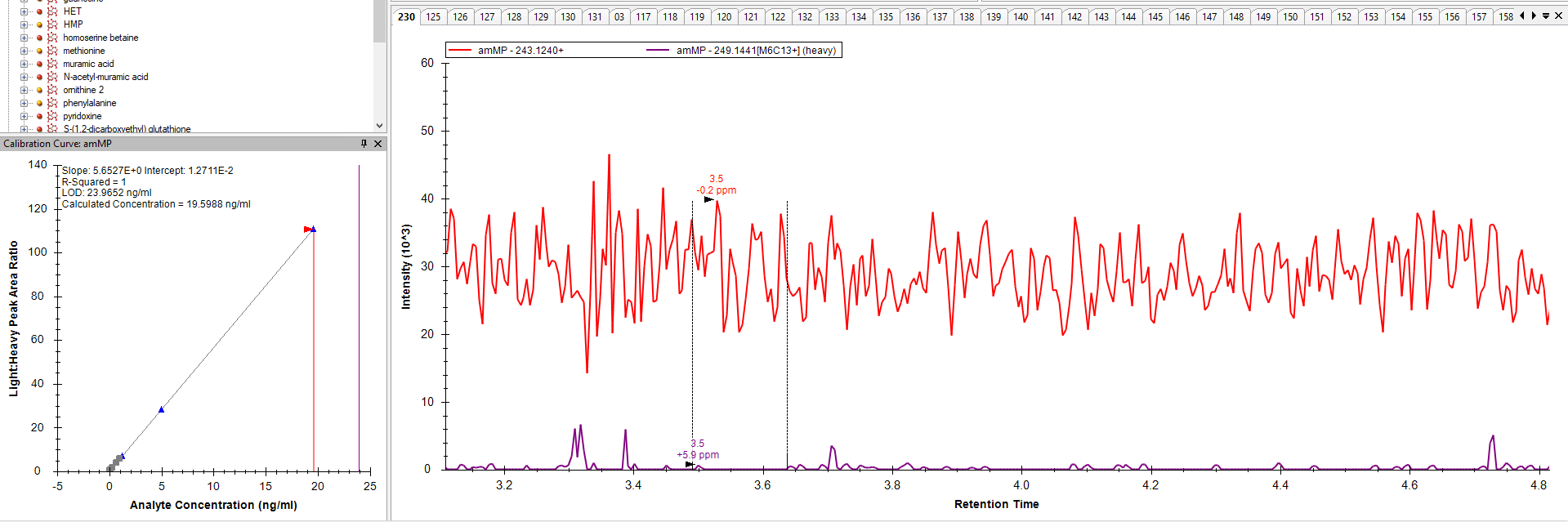
Task: Open the replicate tab list dropdown
Action: click(x=1546, y=16)
